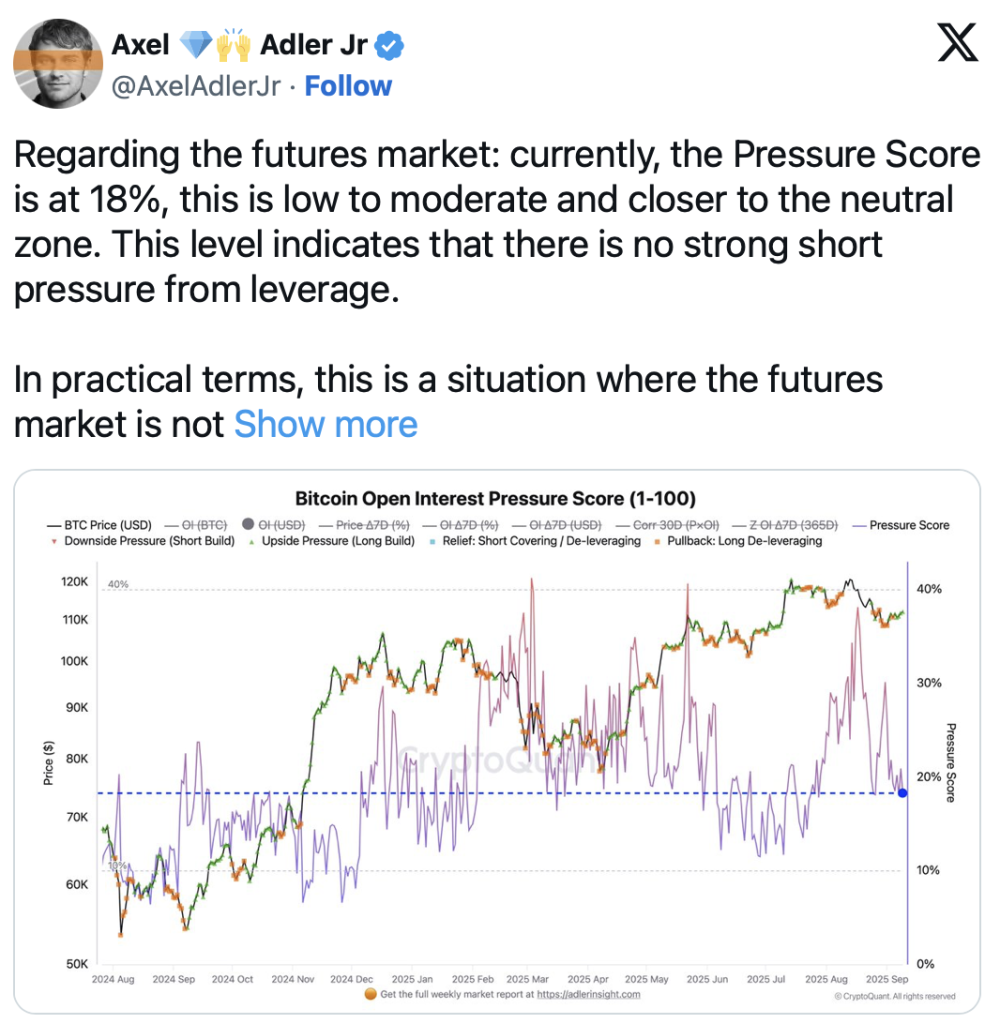Click the blue Pressure Score endpoint dot
Screen dimensions: 1000x1024
[902, 793]
